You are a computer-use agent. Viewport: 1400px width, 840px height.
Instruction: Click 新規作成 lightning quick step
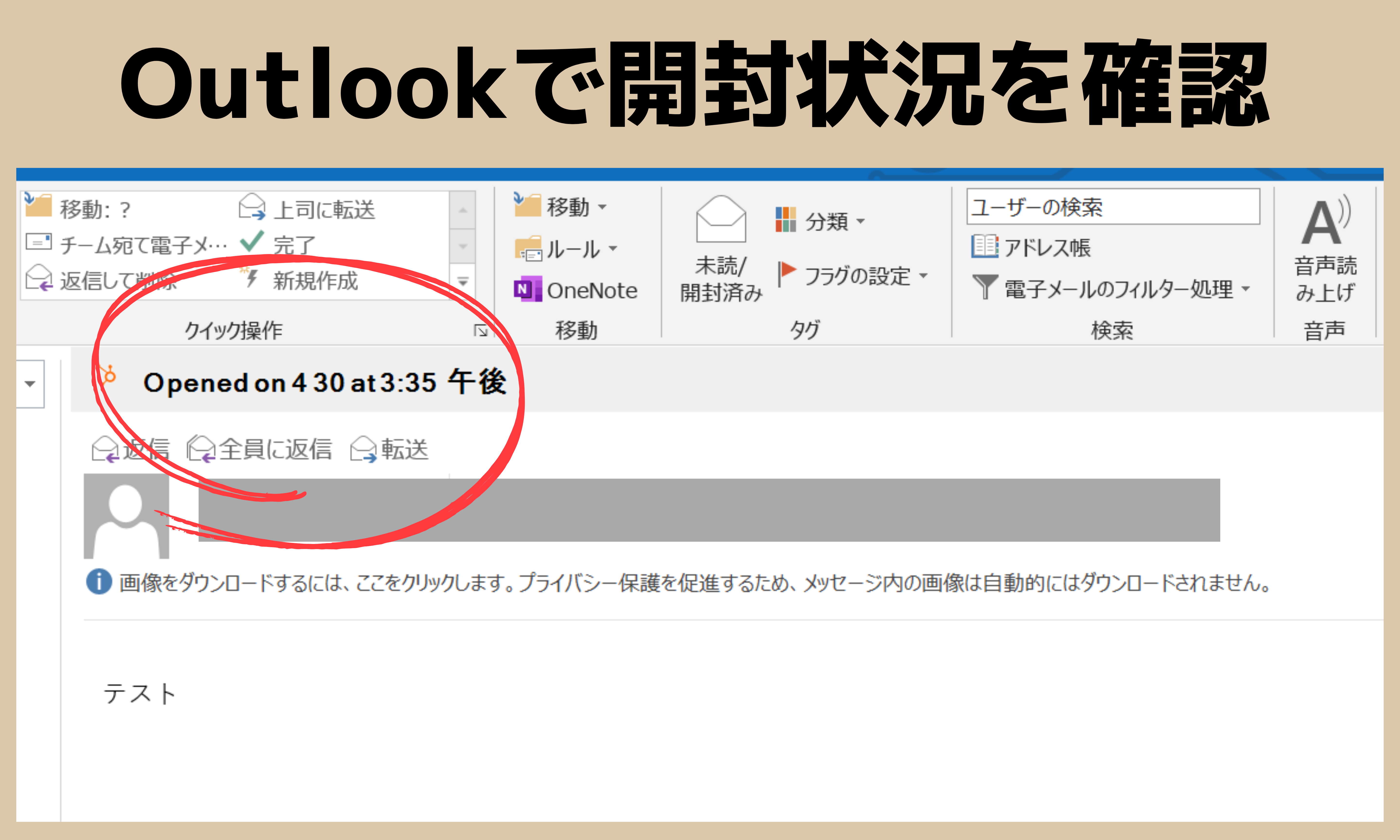click(299, 280)
